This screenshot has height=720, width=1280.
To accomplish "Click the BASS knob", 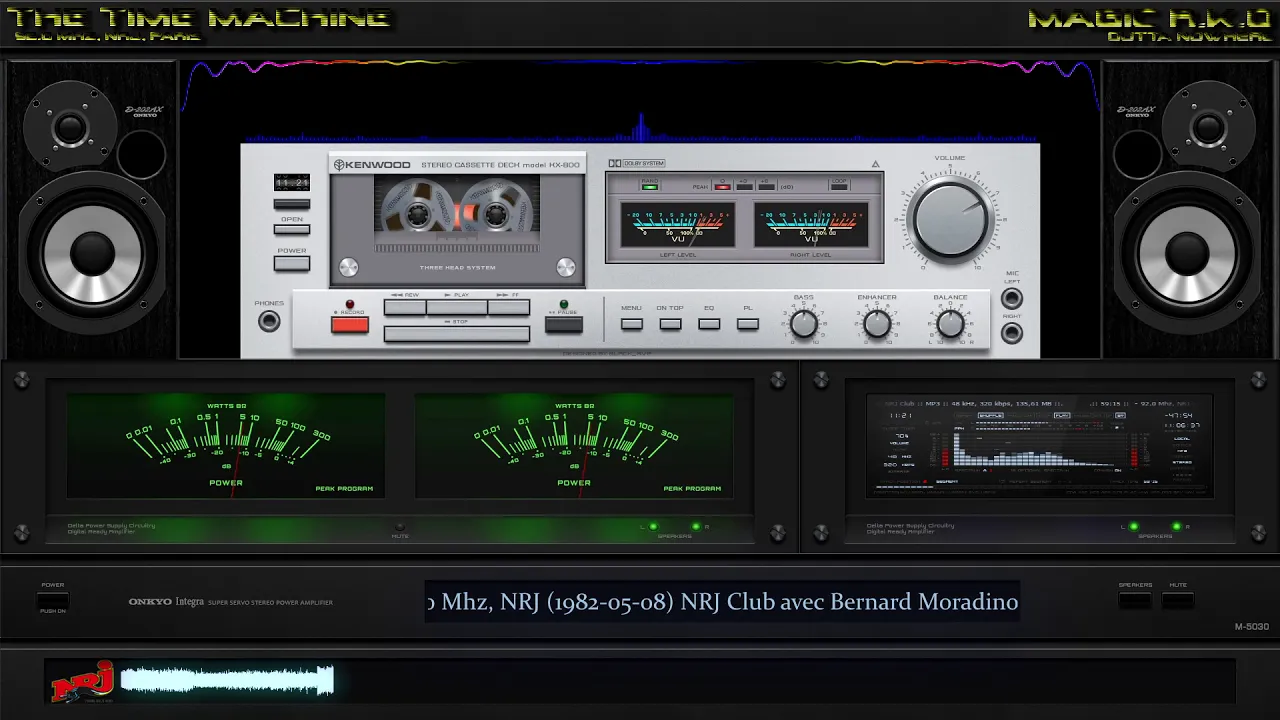I will [803, 324].
